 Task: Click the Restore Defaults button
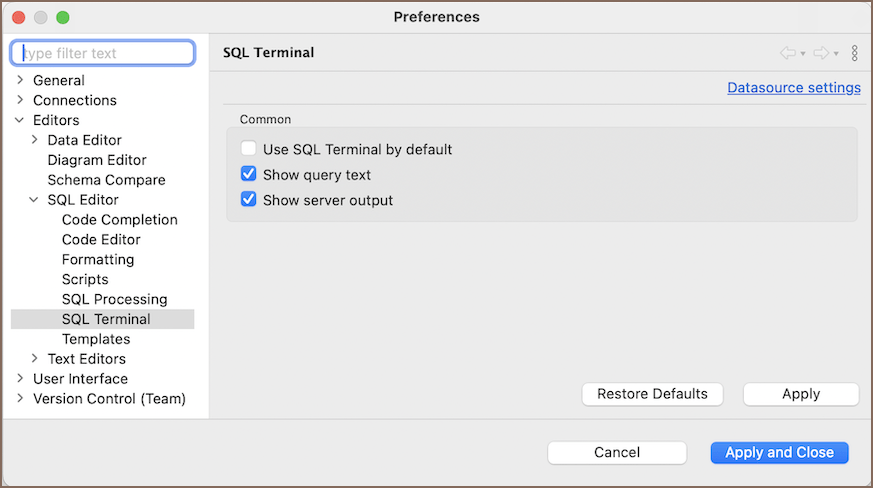(x=652, y=394)
